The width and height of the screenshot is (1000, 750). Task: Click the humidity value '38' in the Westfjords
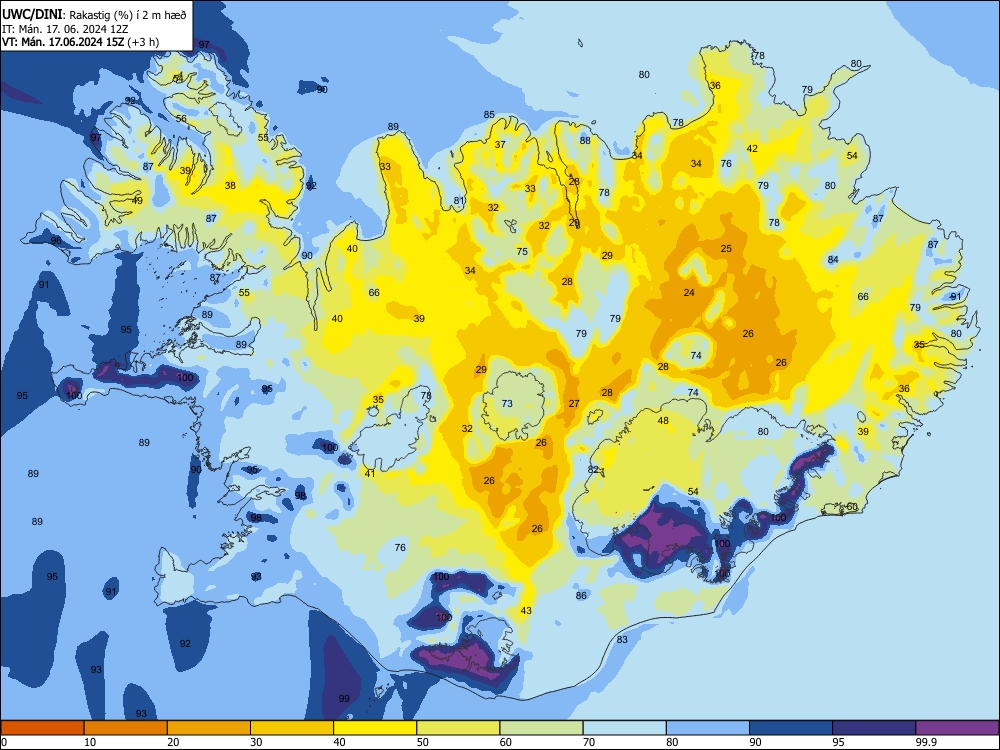(230, 186)
